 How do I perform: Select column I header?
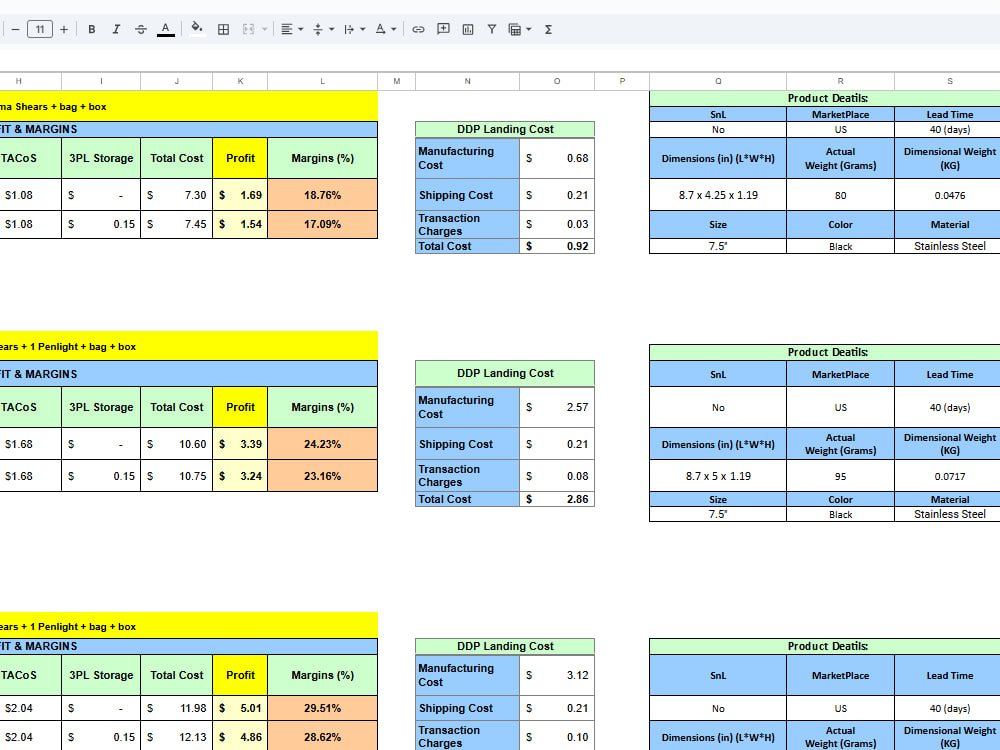click(x=101, y=81)
